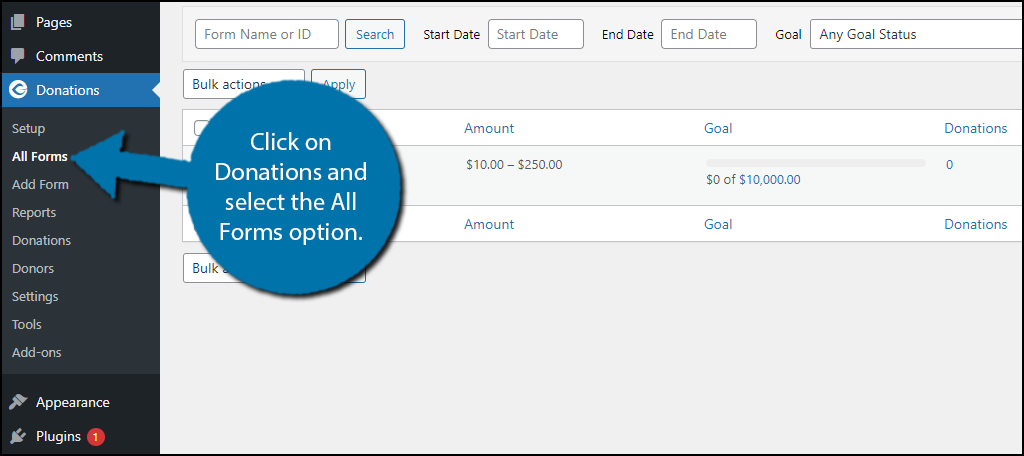1024x456 pixels.
Task: Toggle the select-all checkbox in table header
Action: (202, 128)
